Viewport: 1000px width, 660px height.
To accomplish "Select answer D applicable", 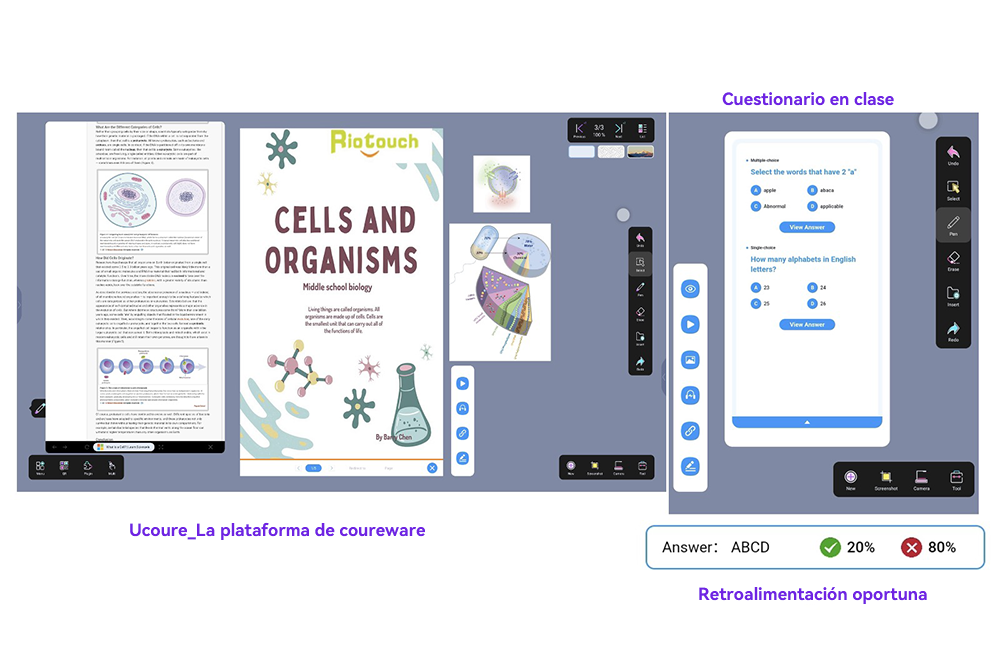I will [x=826, y=206].
